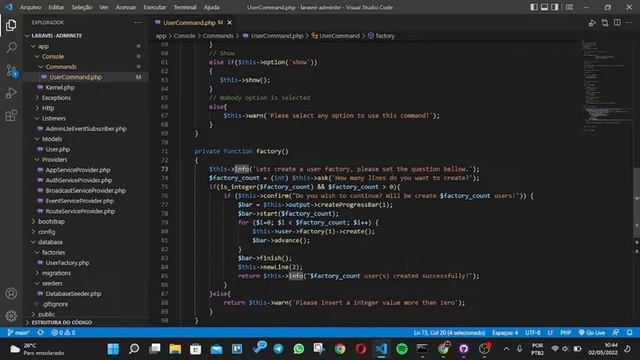This screenshot has height=360, width=640.
Task: Toggle the secondary side bar layout icon
Action: [555, 7]
